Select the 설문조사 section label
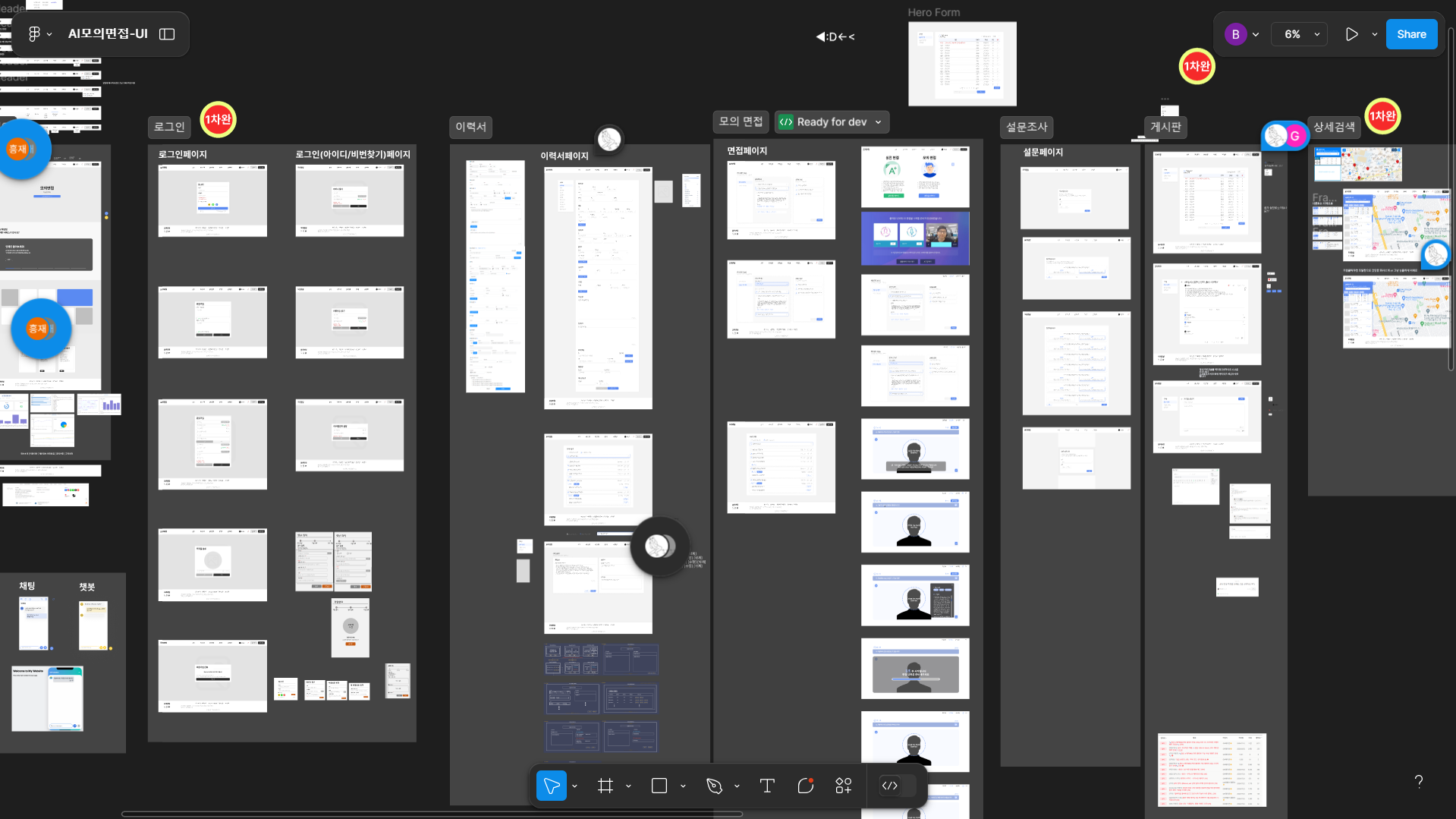 click(x=1027, y=127)
